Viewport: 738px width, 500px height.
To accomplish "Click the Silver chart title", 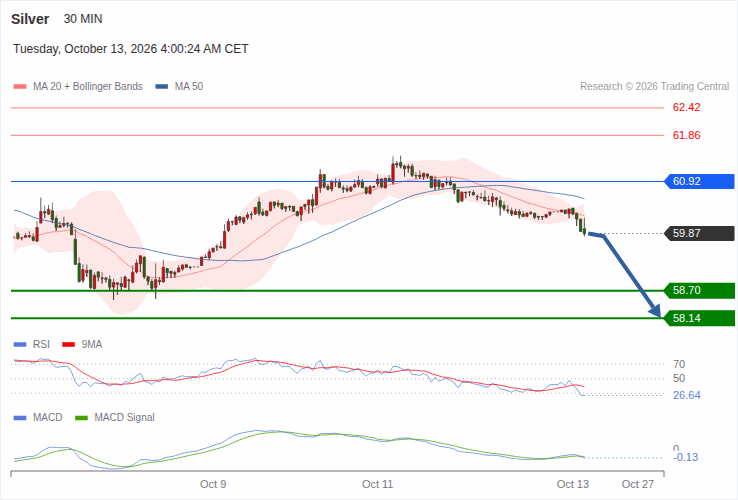I will coord(30,19).
